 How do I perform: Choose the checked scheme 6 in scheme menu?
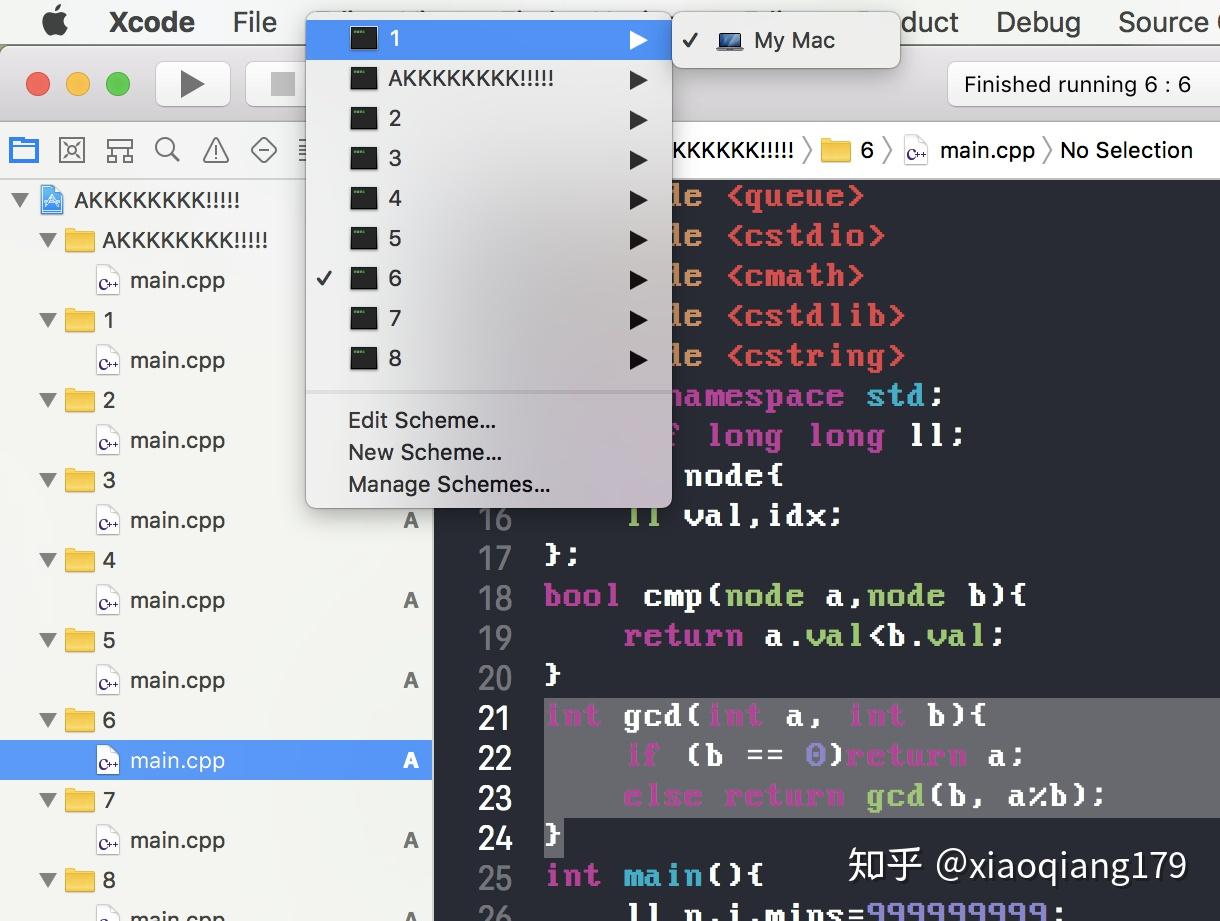(x=489, y=279)
